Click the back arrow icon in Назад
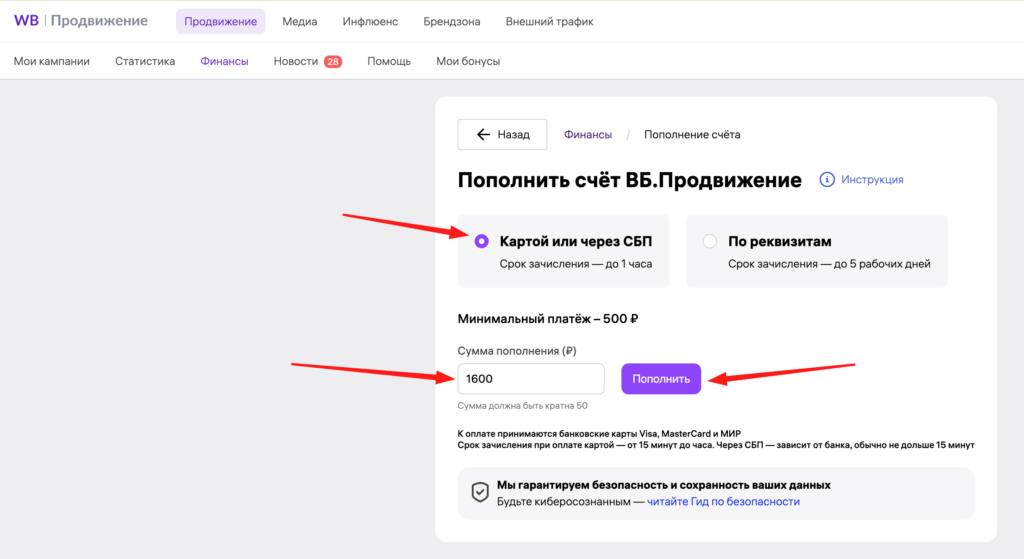This screenshot has height=559, width=1024. (x=483, y=135)
